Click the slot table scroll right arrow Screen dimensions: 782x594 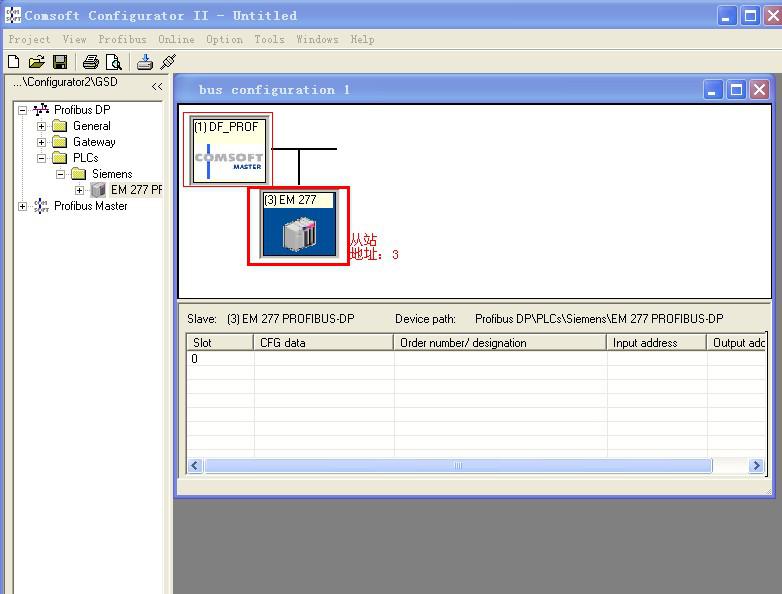click(x=756, y=465)
